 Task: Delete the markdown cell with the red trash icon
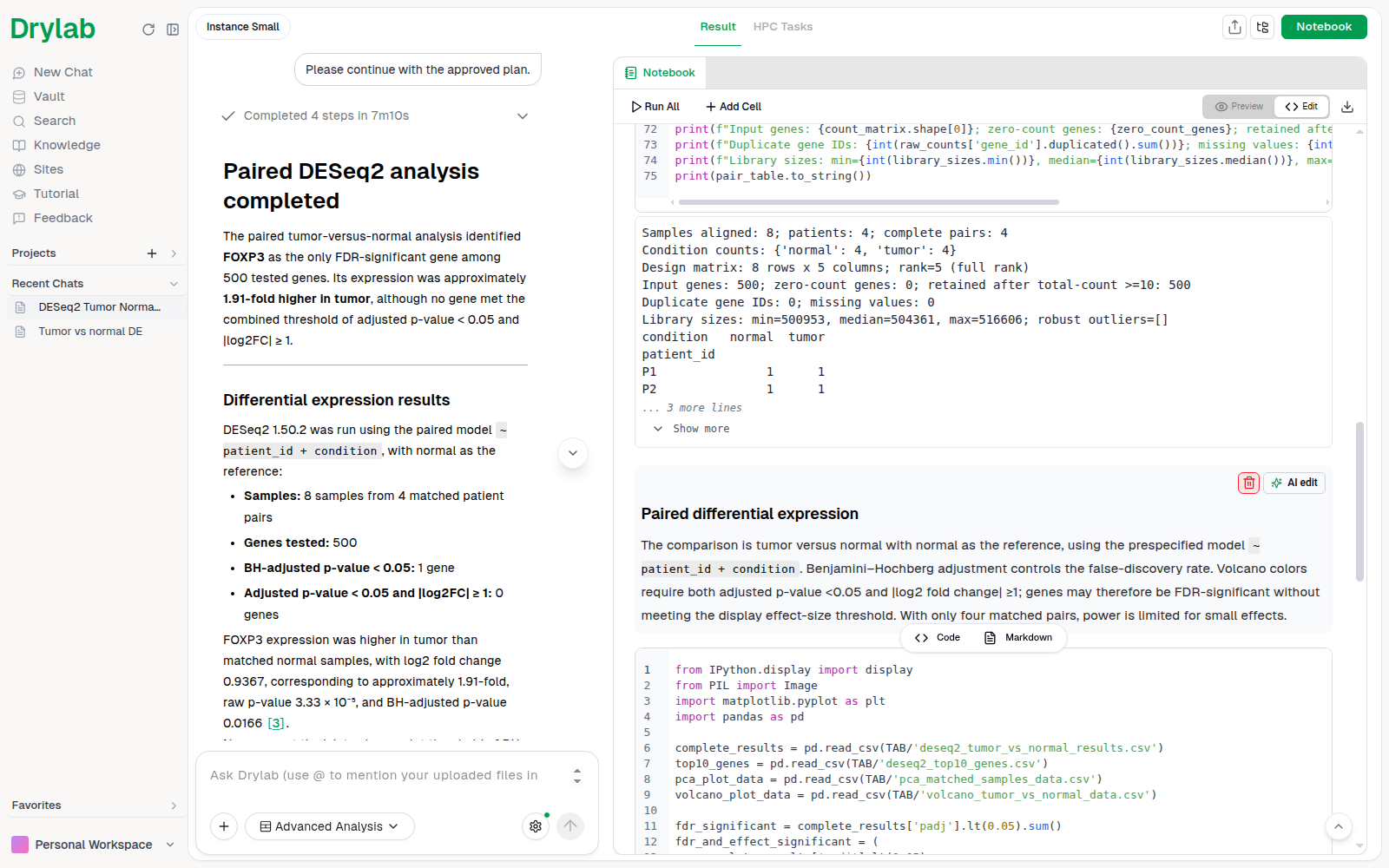(1248, 483)
